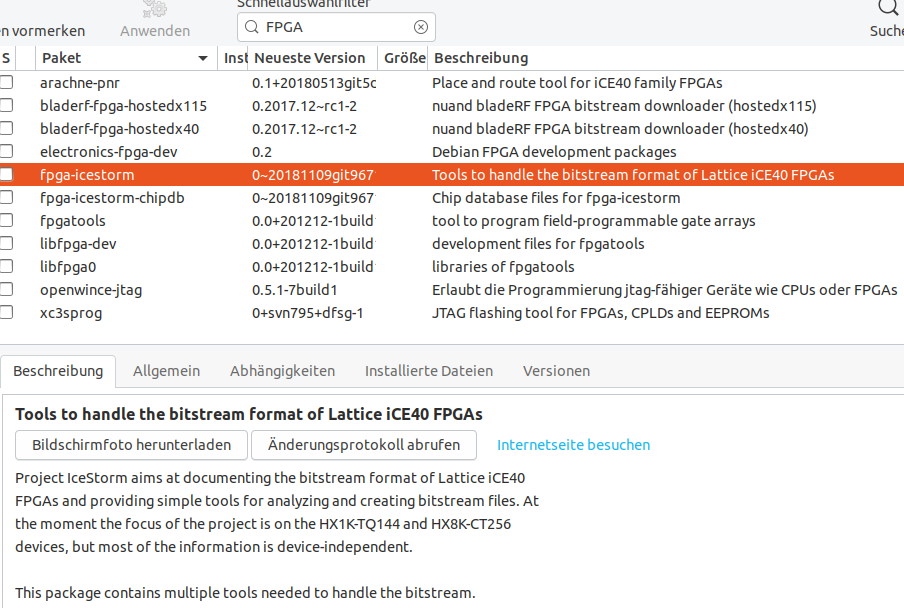This screenshot has height=608, width=904.
Task: Click 'Debian FPGA development packages' description
Action: pos(554,152)
